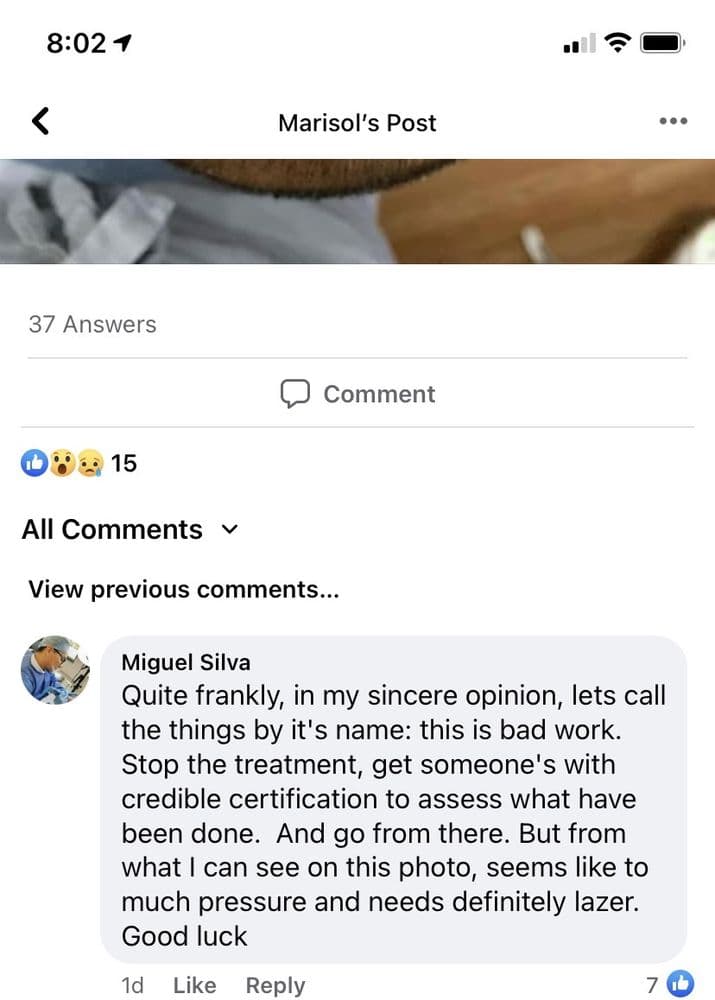This screenshot has width=715, height=1000.
Task: Tap the Wow reaction emoji
Action: pos(63,463)
